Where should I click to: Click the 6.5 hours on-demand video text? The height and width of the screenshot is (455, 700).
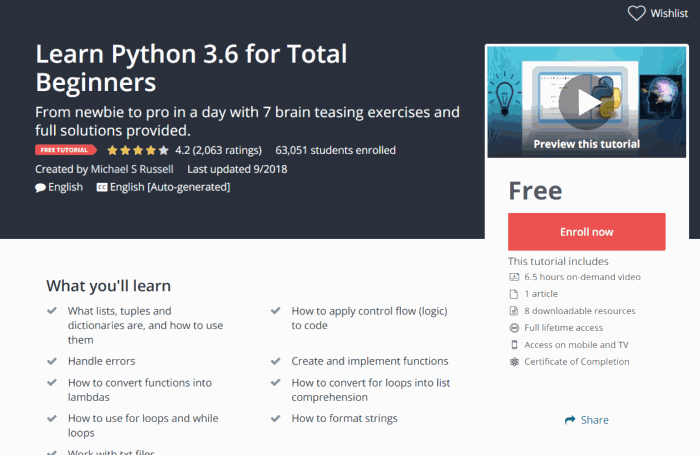[582, 277]
